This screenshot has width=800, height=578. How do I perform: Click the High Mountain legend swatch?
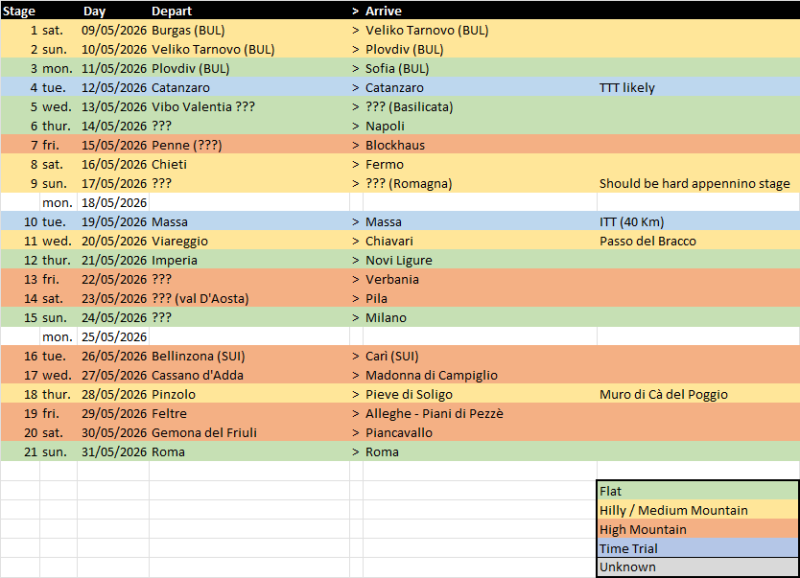point(697,529)
